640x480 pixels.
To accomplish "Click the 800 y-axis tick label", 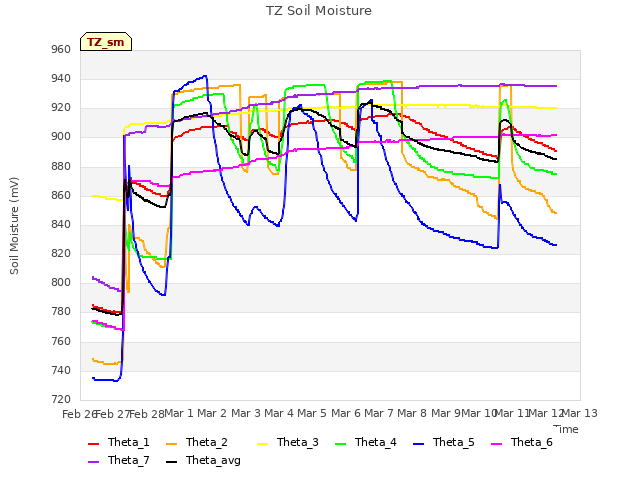I will (x=61, y=282).
